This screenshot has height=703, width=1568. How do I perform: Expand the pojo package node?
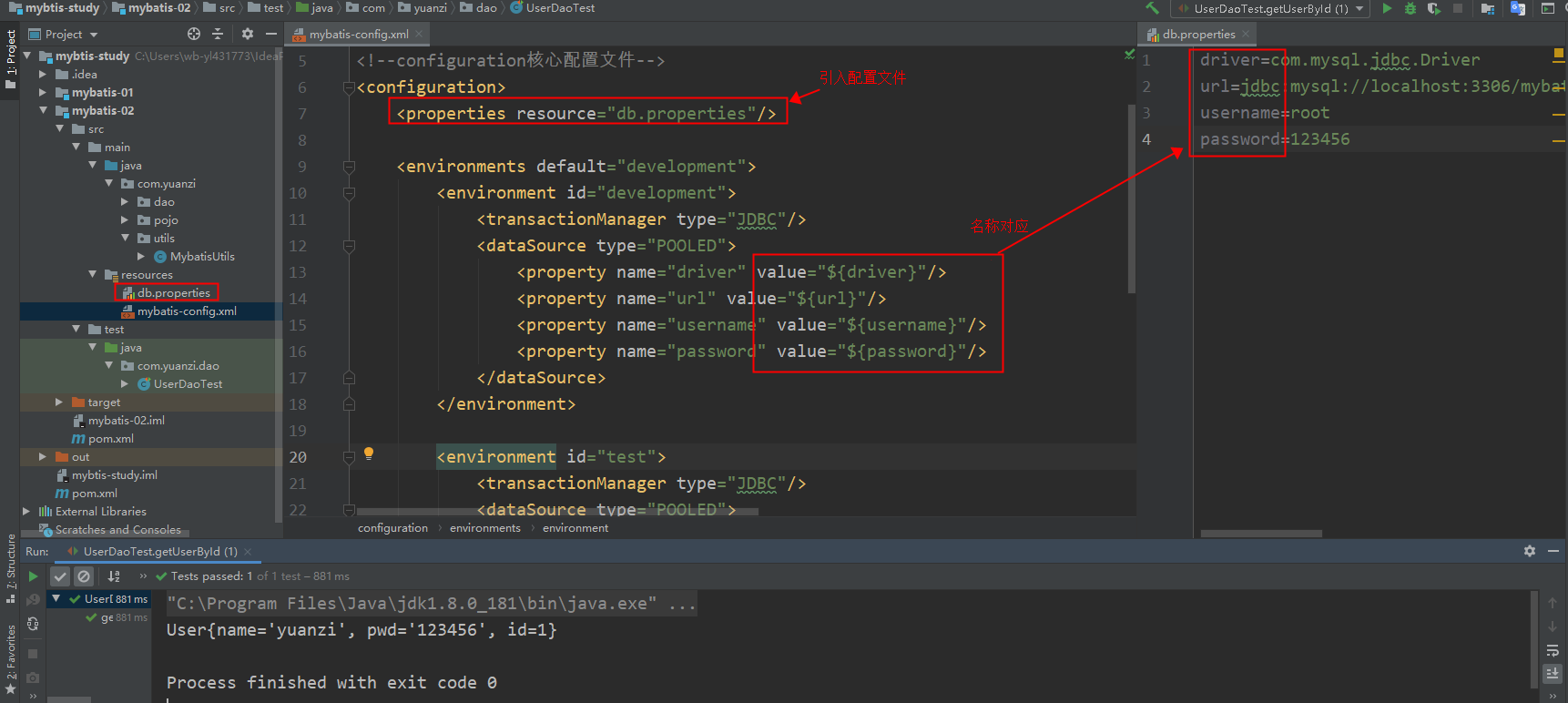pyautogui.click(x=125, y=219)
